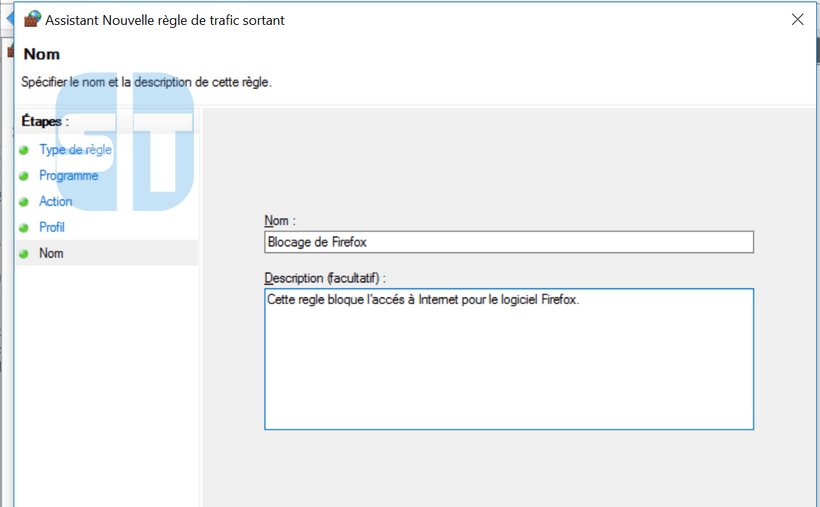Click the green bullet next to Programme
The width and height of the screenshot is (820, 507).
(x=24, y=176)
